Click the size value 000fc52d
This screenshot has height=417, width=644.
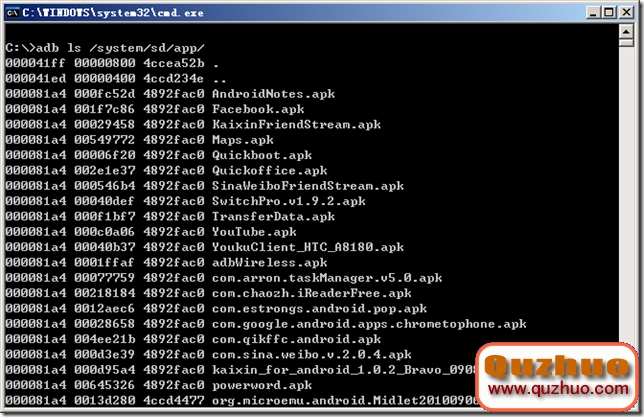[x=105, y=94]
